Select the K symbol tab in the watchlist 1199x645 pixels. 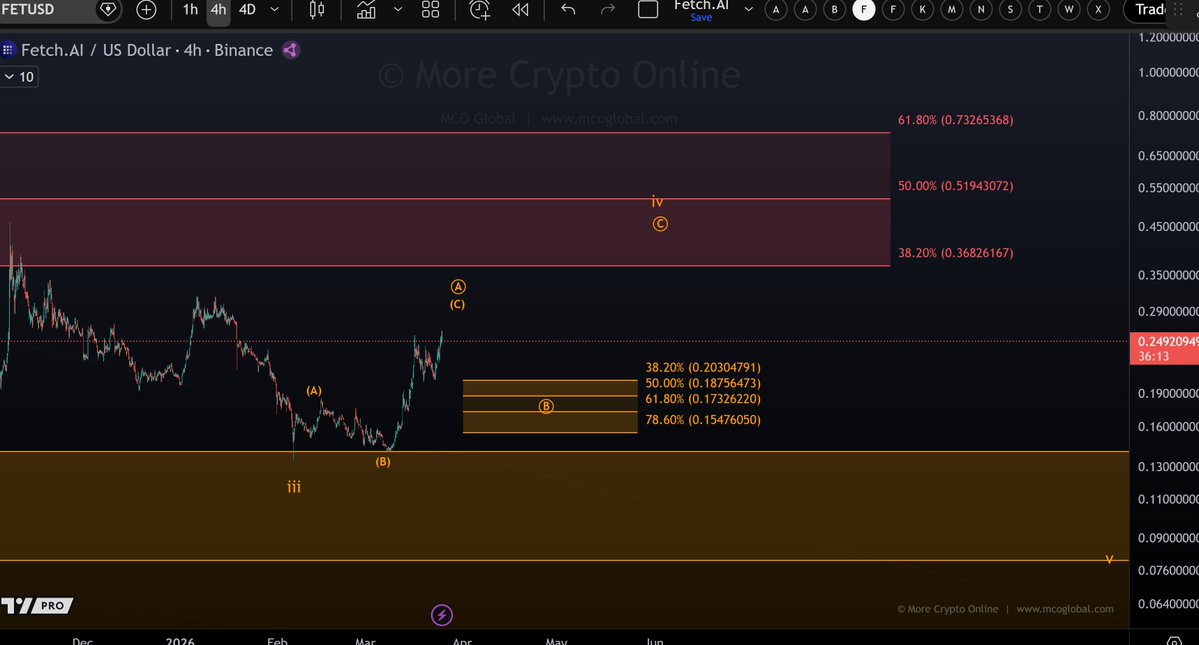click(922, 10)
